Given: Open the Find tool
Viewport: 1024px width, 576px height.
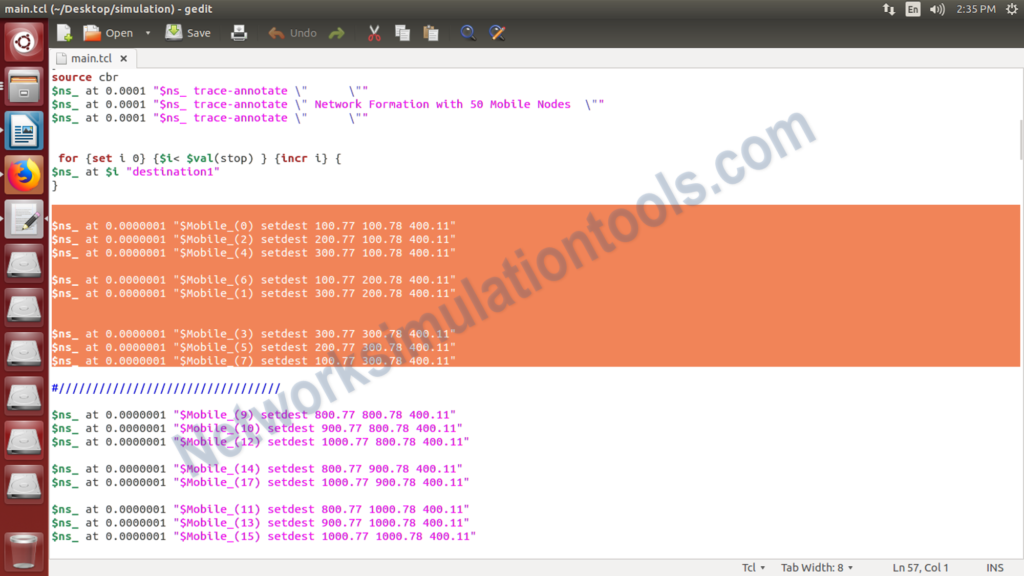Looking at the screenshot, I should pos(468,32).
